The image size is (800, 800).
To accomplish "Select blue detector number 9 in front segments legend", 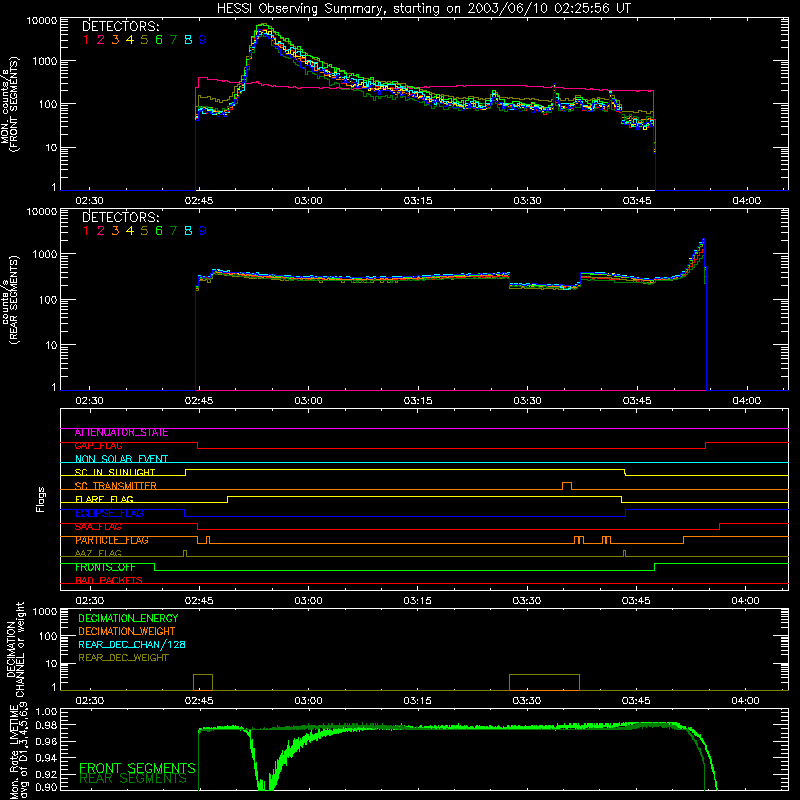I will [x=203, y=40].
